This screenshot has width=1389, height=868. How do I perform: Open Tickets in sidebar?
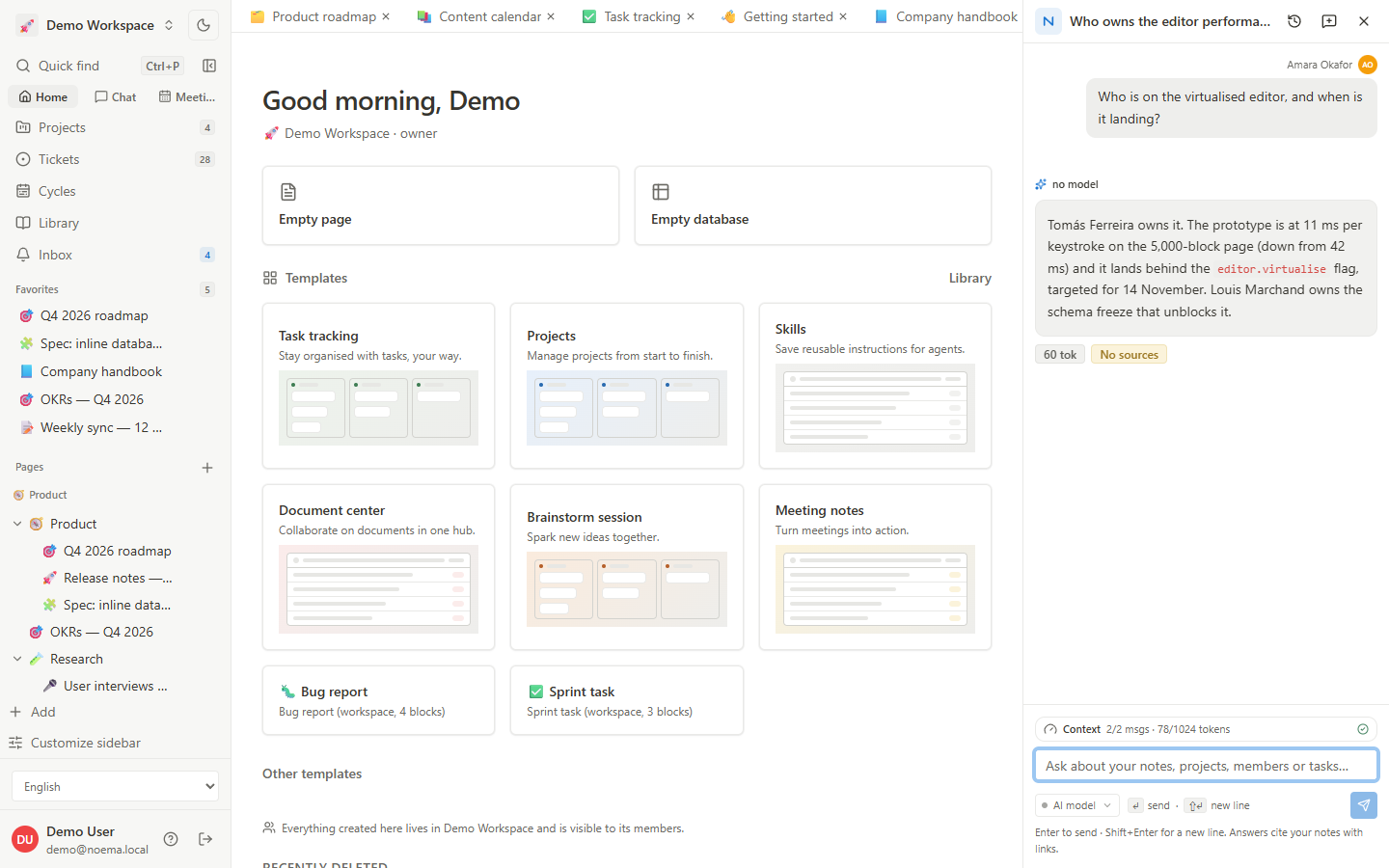click(116, 159)
